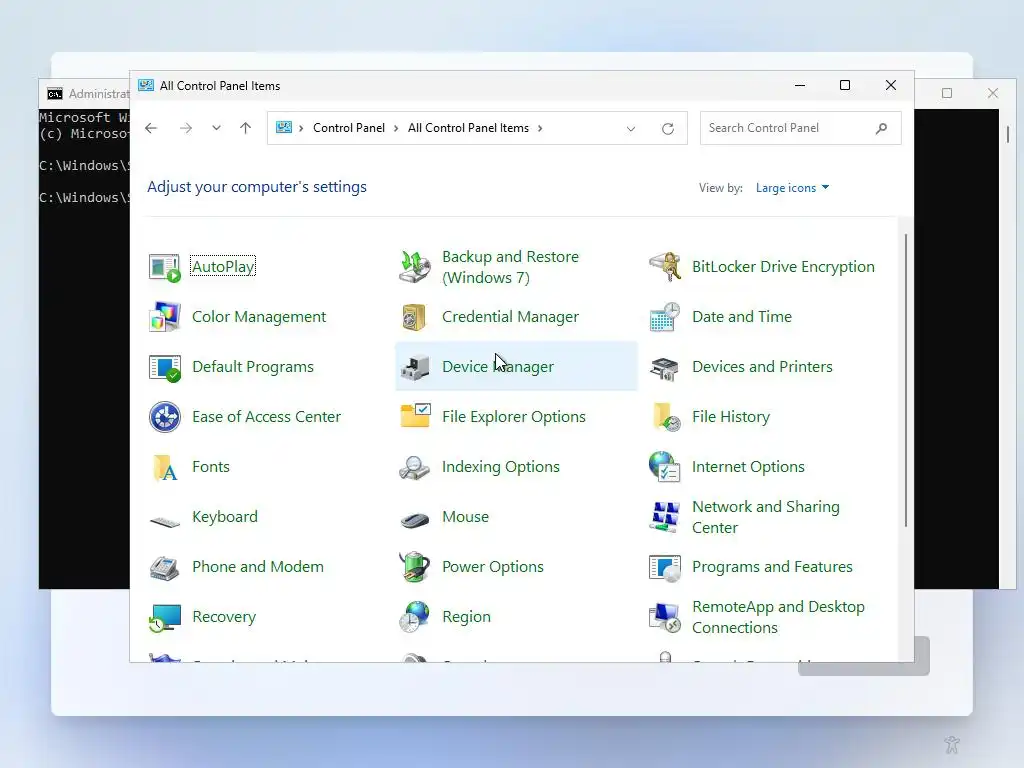Screen dimensions: 1024x768
Task: Select Control Panel breadcrumb segment
Action: [349, 128]
